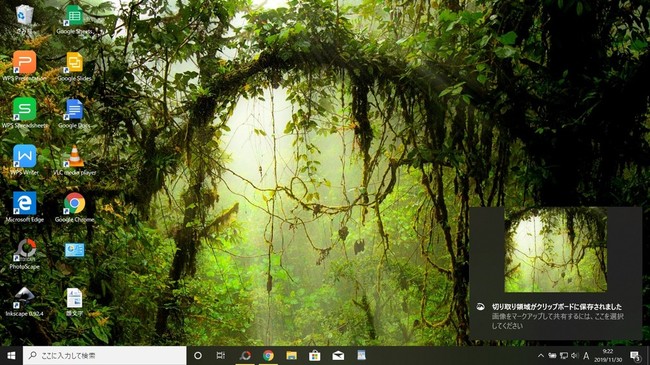Open File Explorer from the taskbar

pyautogui.click(x=291, y=355)
